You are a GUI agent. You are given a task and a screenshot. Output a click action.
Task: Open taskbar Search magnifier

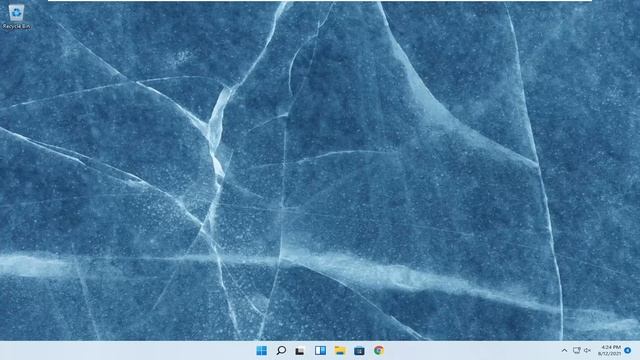coord(281,351)
